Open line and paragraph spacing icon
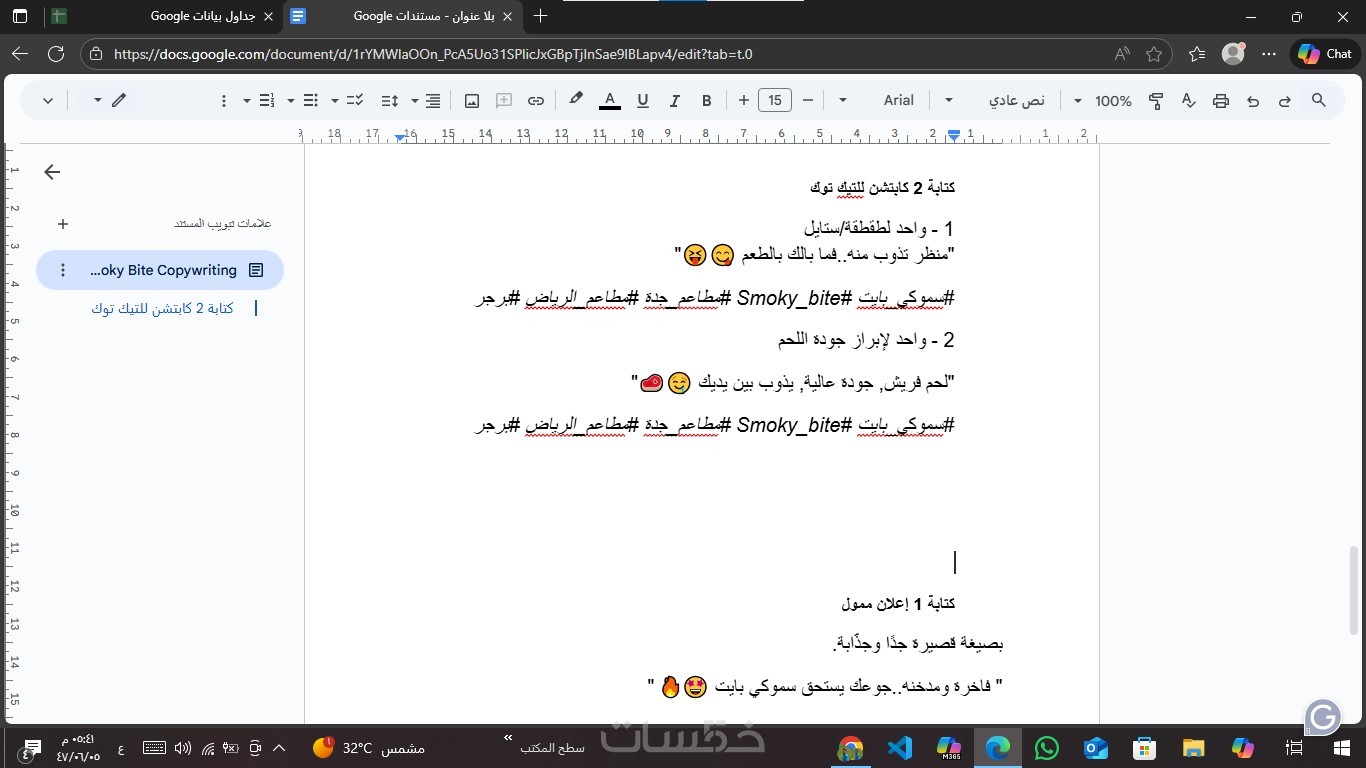This screenshot has width=1366, height=768. click(391, 100)
